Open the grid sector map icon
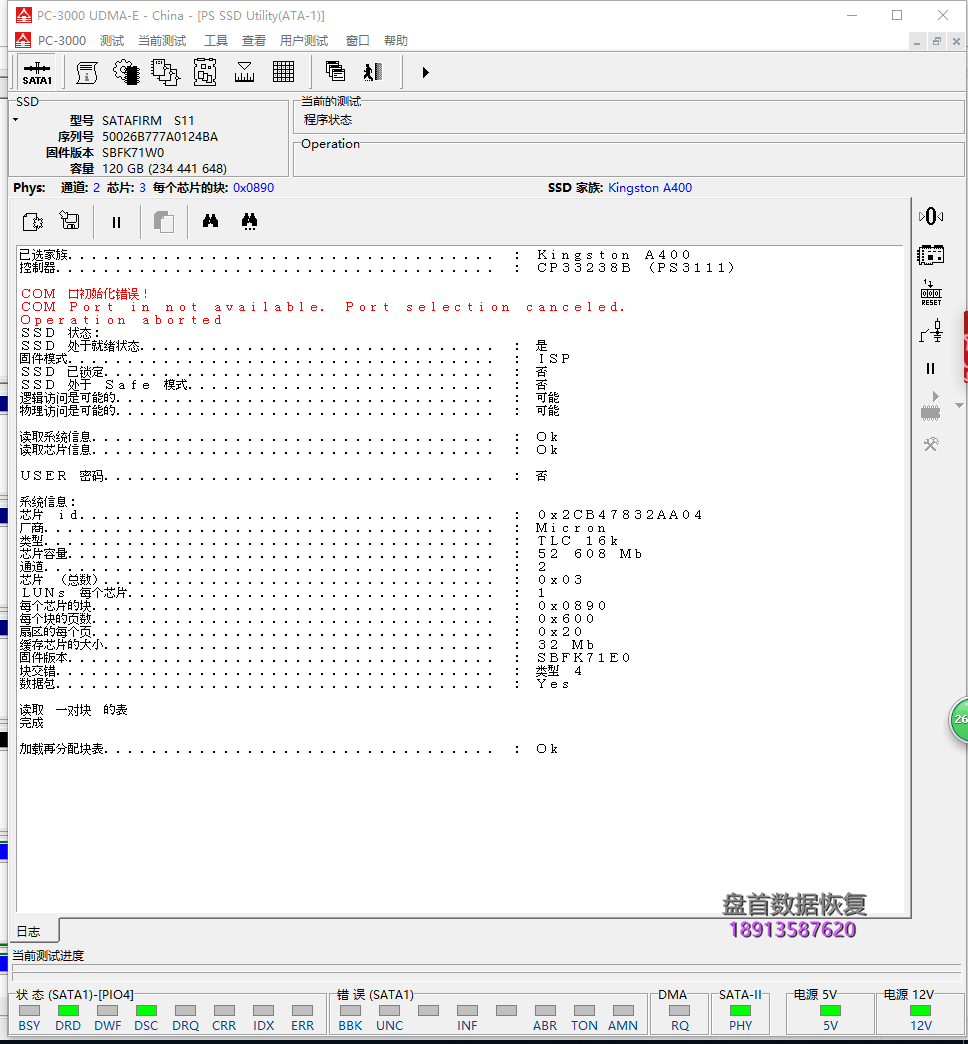Screen dimensions: 968x1044 [x=284, y=72]
